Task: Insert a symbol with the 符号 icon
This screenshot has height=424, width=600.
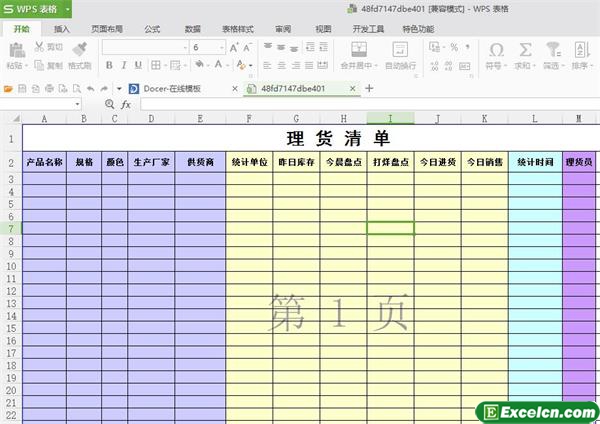Action: pos(495,50)
